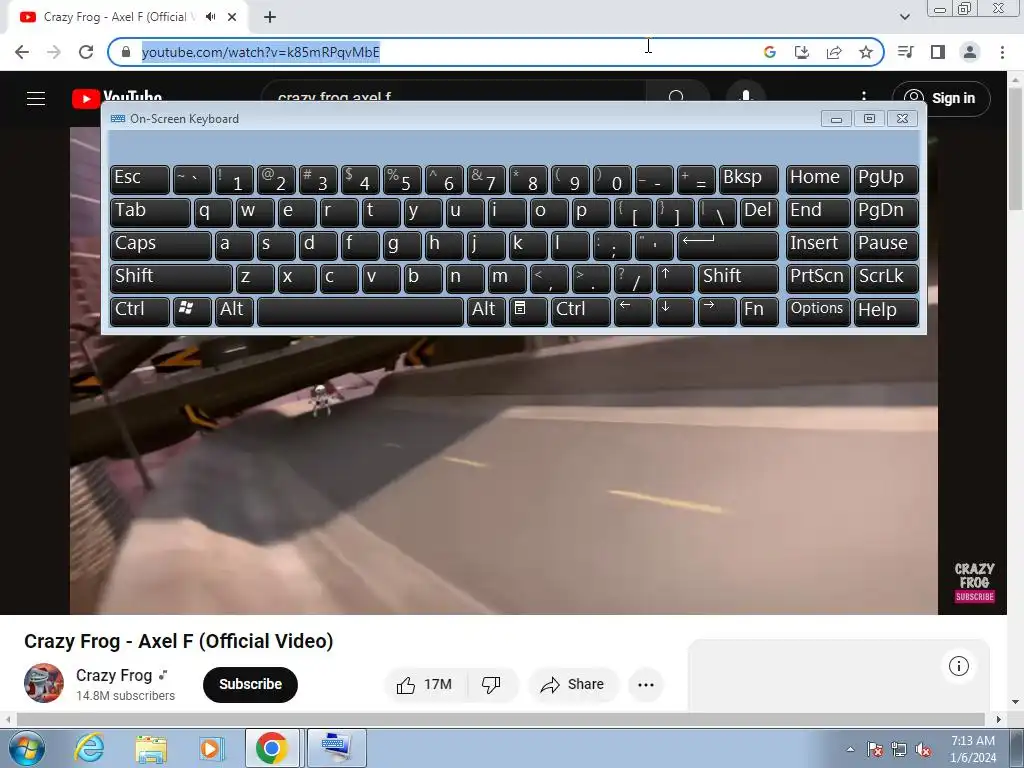Click the install app icon in address bar
This screenshot has width=1024, height=768.
click(801, 52)
